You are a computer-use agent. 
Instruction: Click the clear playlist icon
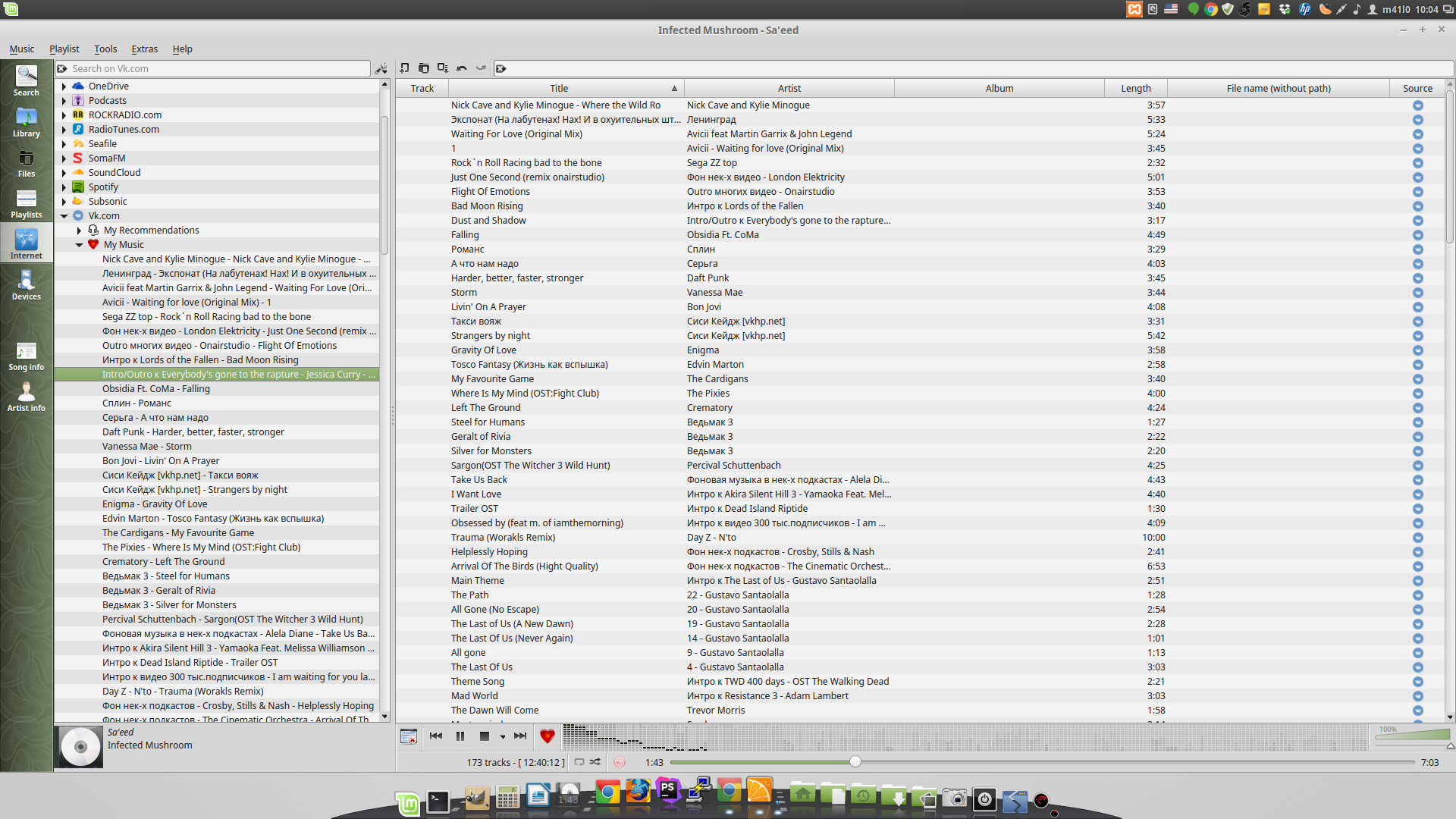pos(409,736)
